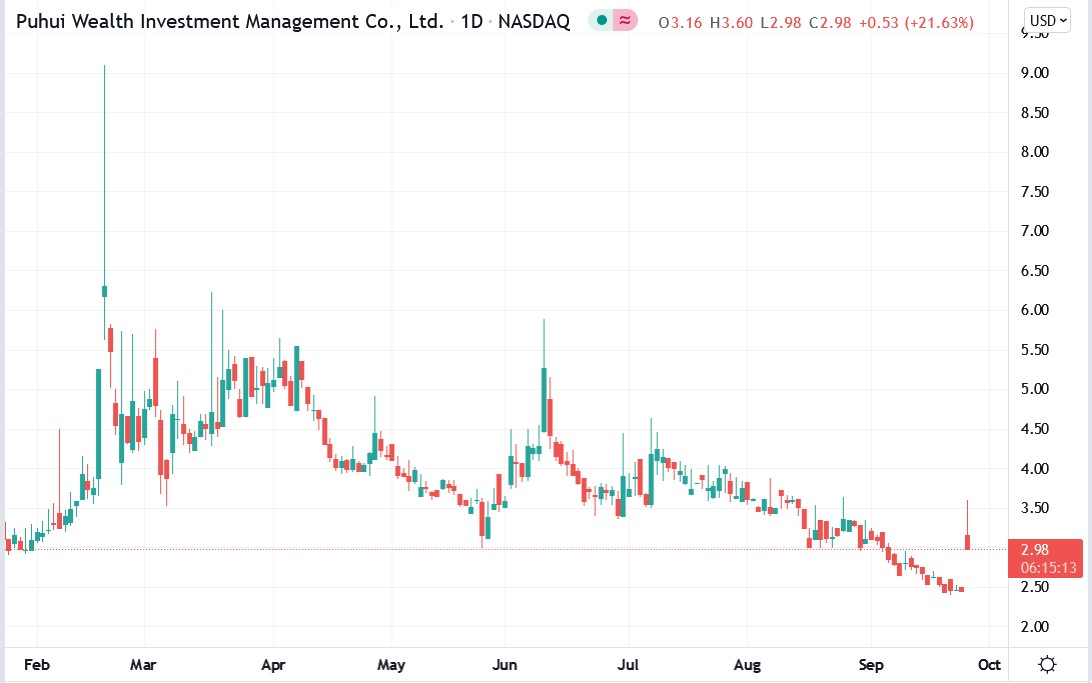Viewport: 1092px width, 683px height.
Task: Click the 8.00 price axis label
Action: [1035, 152]
